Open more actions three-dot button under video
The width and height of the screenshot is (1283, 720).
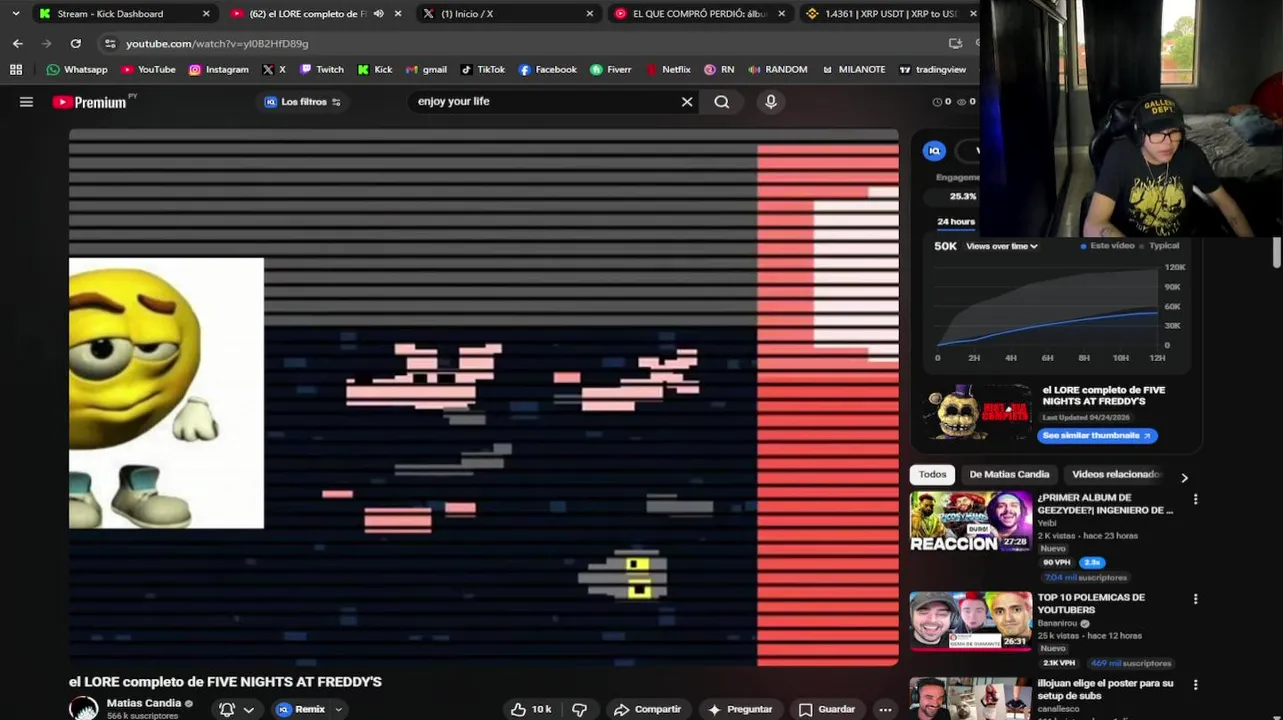click(885, 709)
